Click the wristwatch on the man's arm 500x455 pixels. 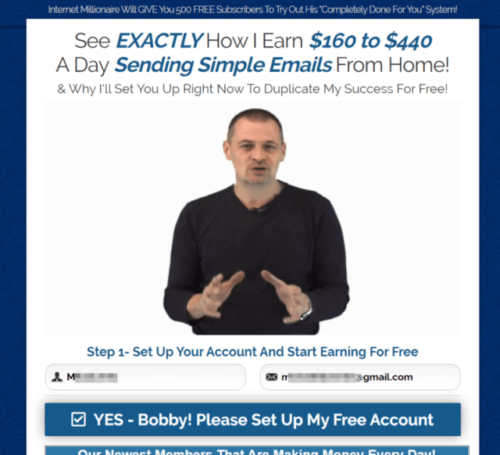click(307, 313)
